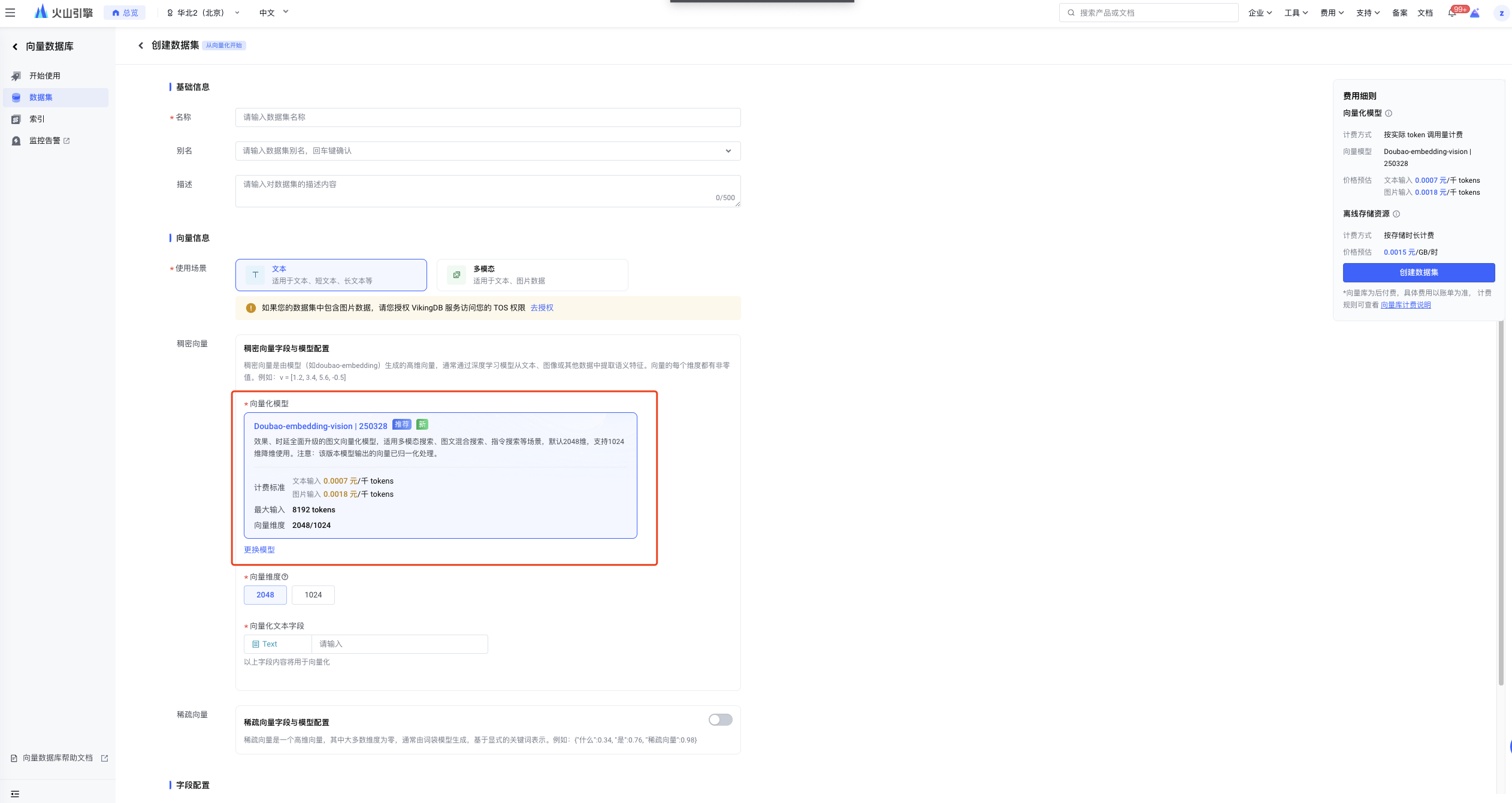Select the 多模态 usage scenario card
Screen dimensions: 1512x803
(533, 275)
